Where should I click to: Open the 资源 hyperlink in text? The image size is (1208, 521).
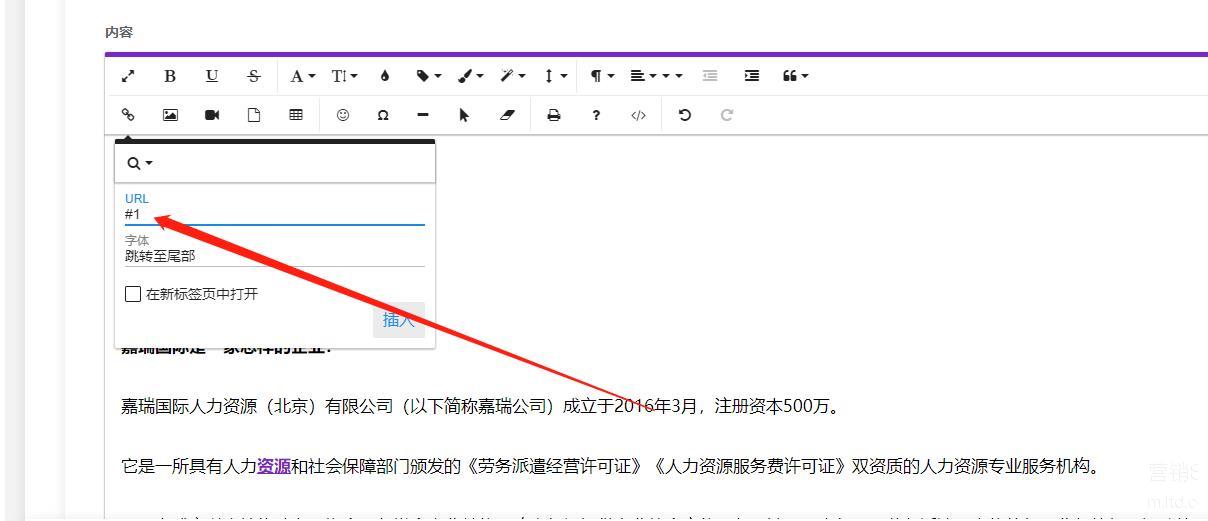(x=274, y=466)
